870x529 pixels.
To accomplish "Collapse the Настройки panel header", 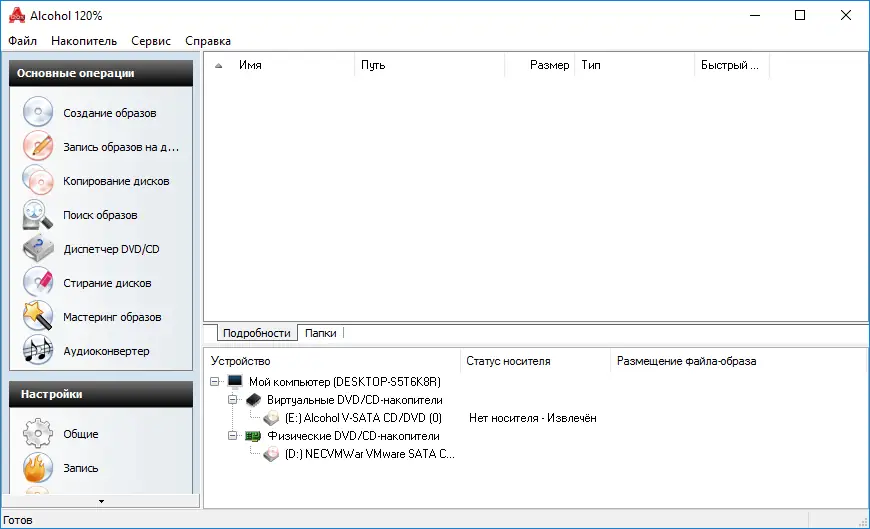I will (x=101, y=394).
